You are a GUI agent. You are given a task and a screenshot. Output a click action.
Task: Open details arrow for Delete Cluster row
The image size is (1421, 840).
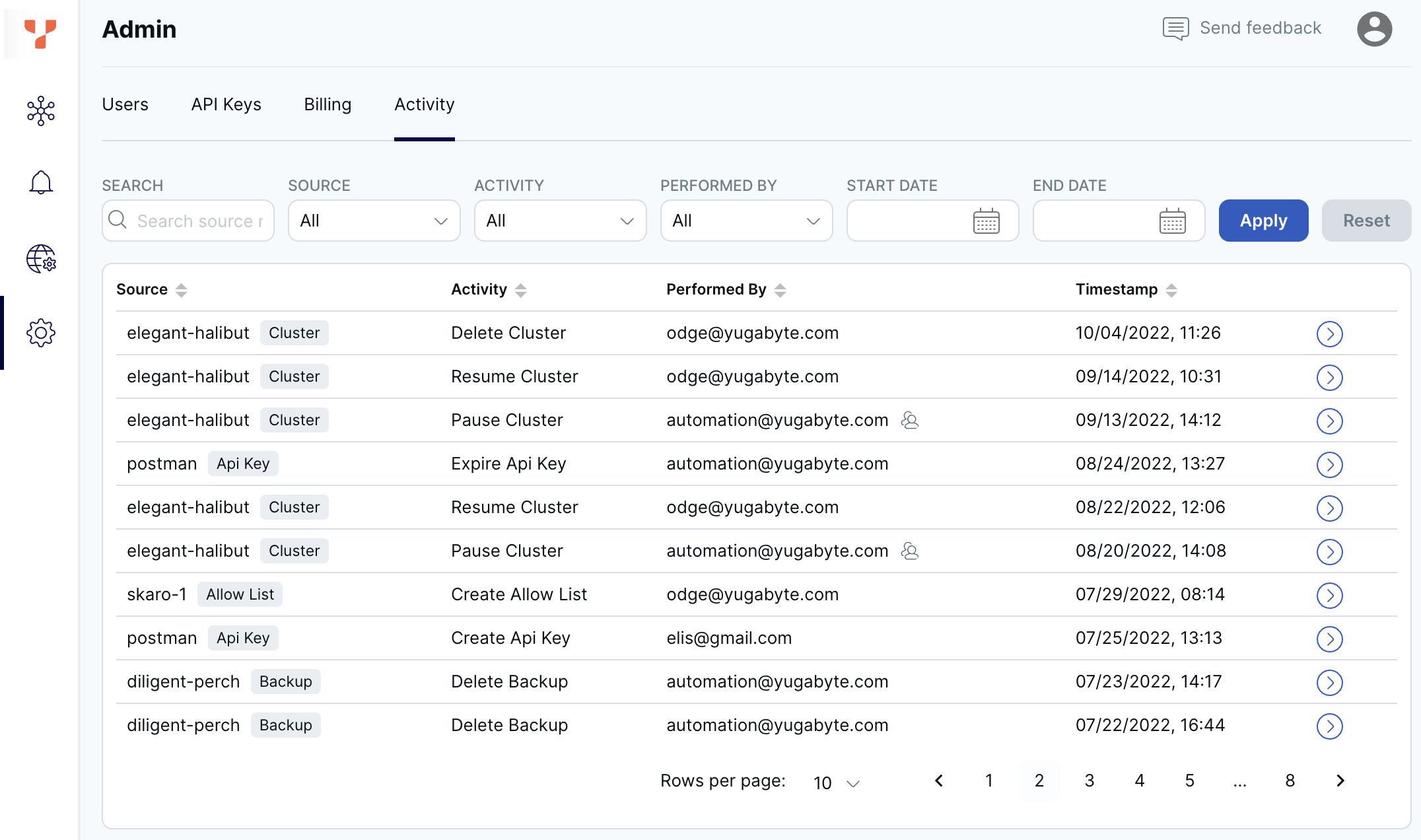point(1329,334)
